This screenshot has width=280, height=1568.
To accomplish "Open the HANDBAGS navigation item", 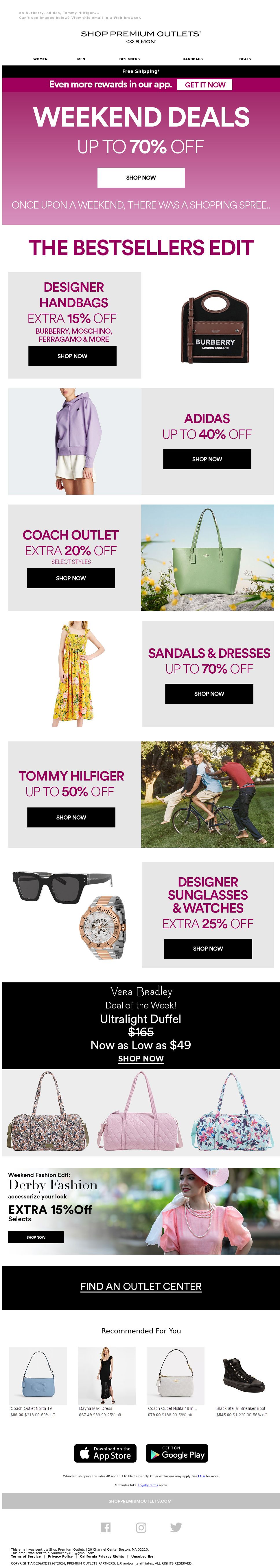I will [x=193, y=59].
